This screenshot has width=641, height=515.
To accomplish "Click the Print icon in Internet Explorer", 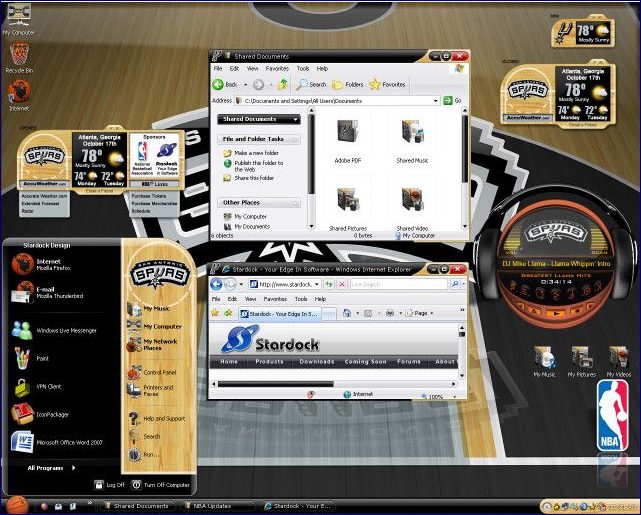I will click(390, 313).
